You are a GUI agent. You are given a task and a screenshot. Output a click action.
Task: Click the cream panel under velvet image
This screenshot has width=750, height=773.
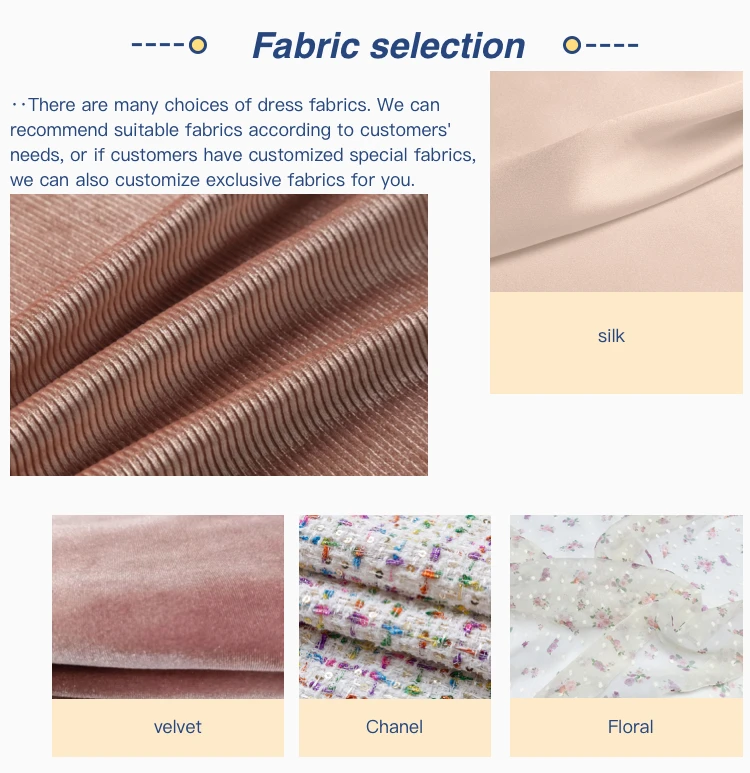[x=168, y=728]
